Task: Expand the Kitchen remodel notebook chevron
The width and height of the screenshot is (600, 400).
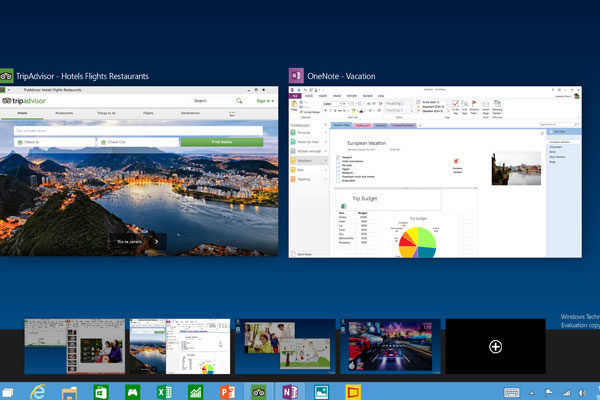Action: (326, 151)
